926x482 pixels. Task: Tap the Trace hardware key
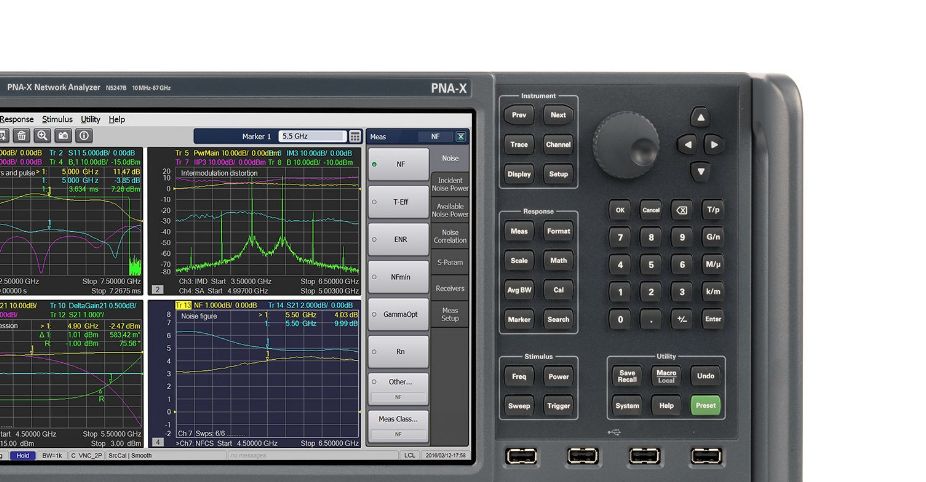(x=519, y=144)
